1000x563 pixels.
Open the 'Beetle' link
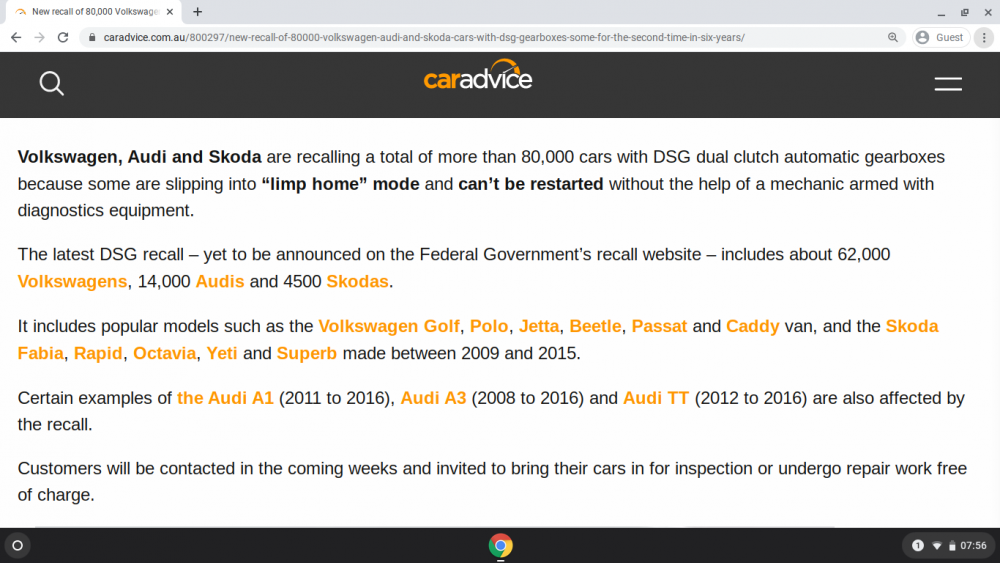(595, 326)
